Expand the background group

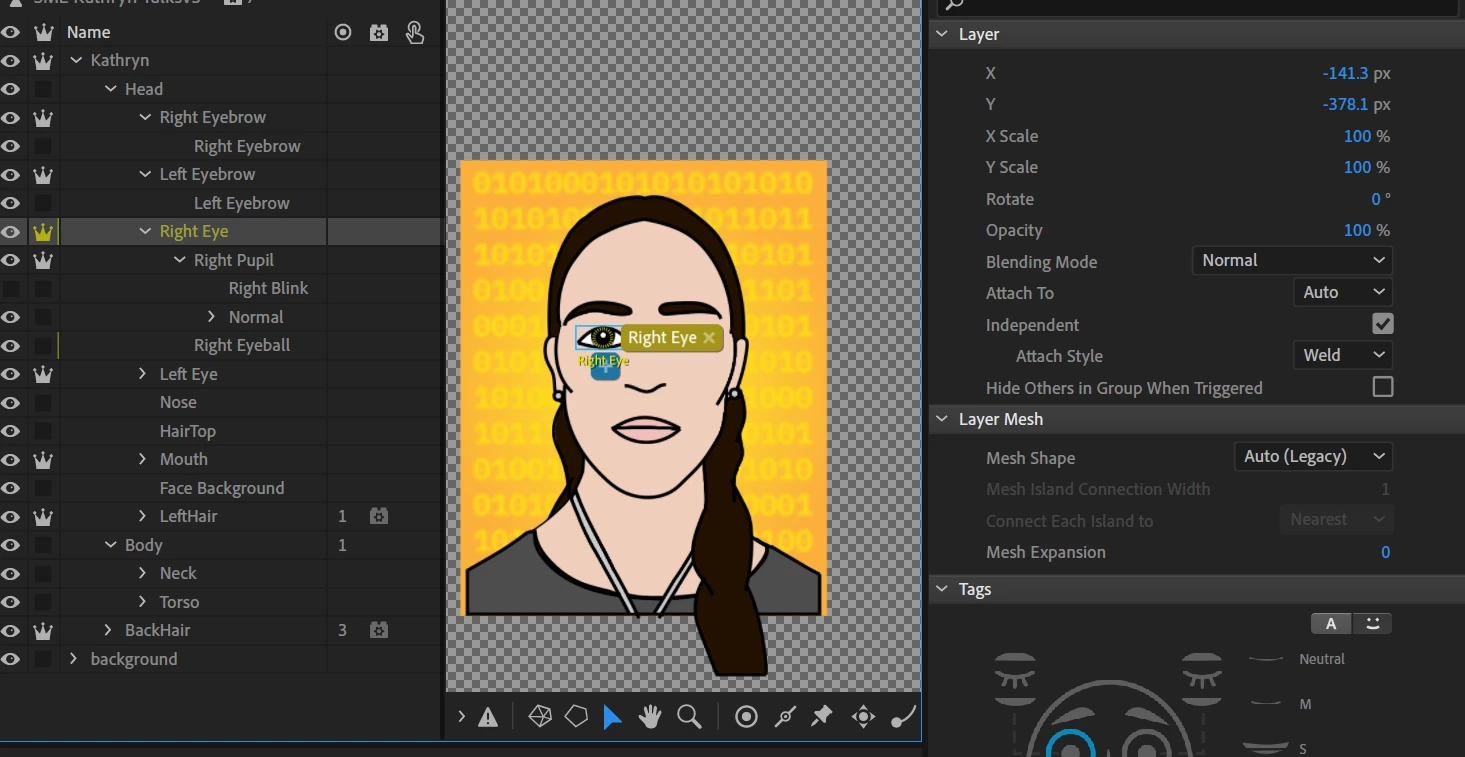click(73, 659)
